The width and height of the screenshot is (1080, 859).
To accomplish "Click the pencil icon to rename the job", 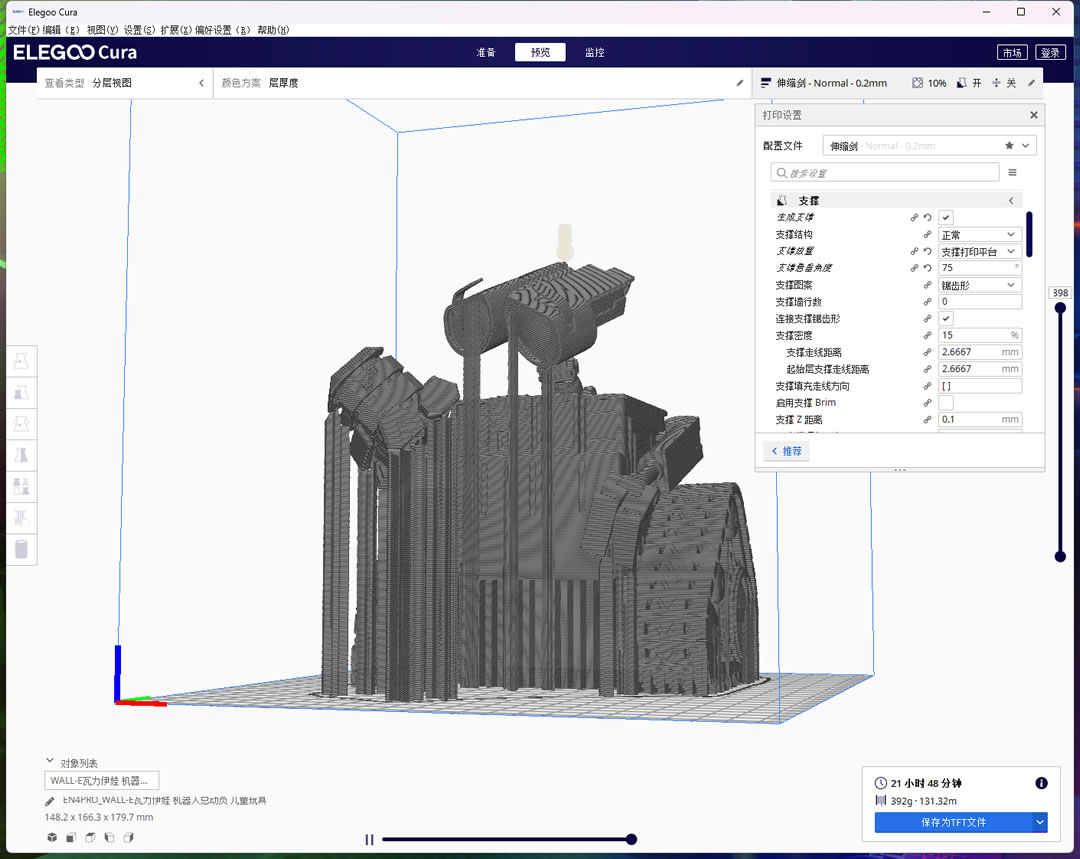I will pyautogui.click(x=50, y=801).
